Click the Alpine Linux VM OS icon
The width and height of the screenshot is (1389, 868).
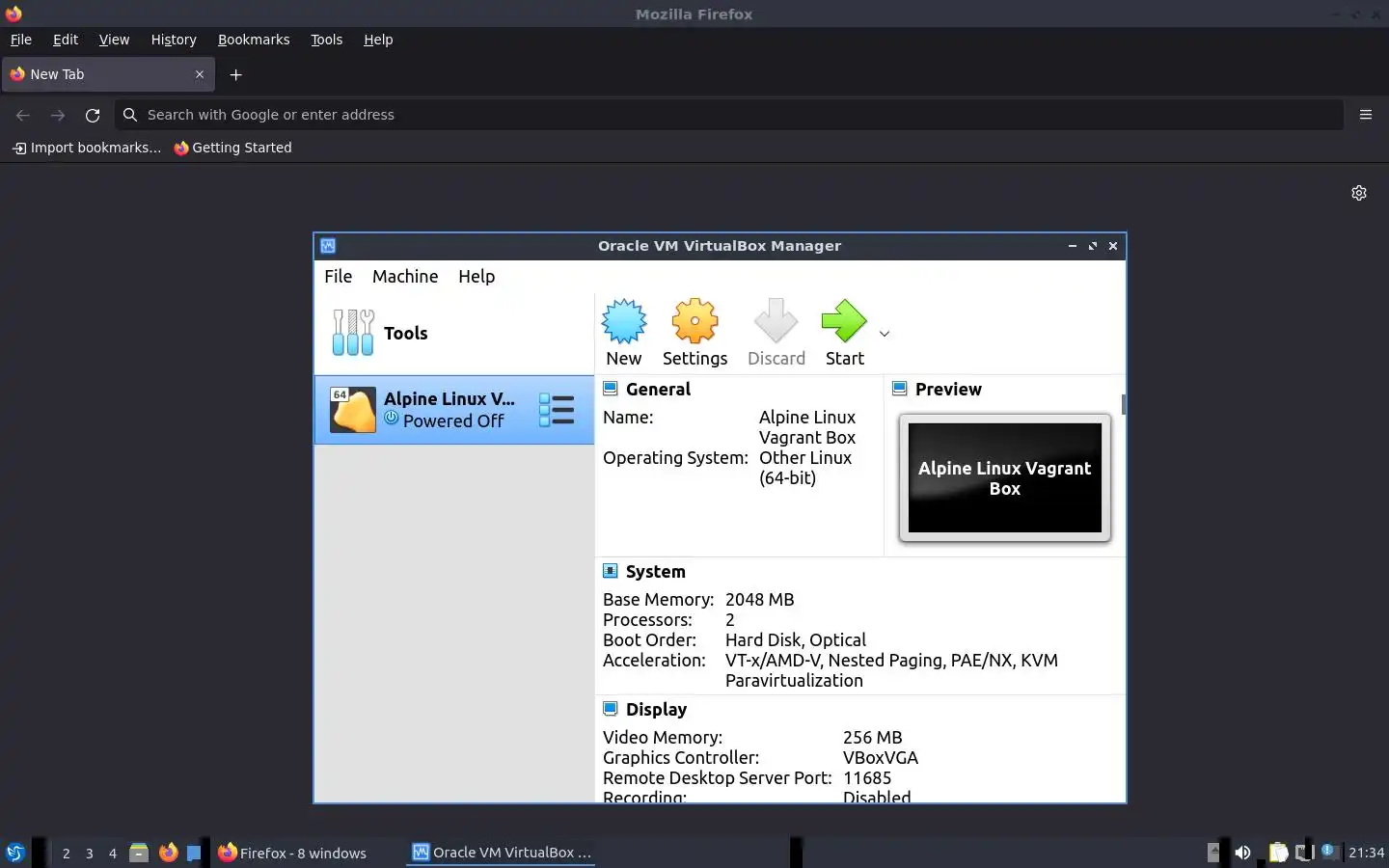pyautogui.click(x=353, y=410)
